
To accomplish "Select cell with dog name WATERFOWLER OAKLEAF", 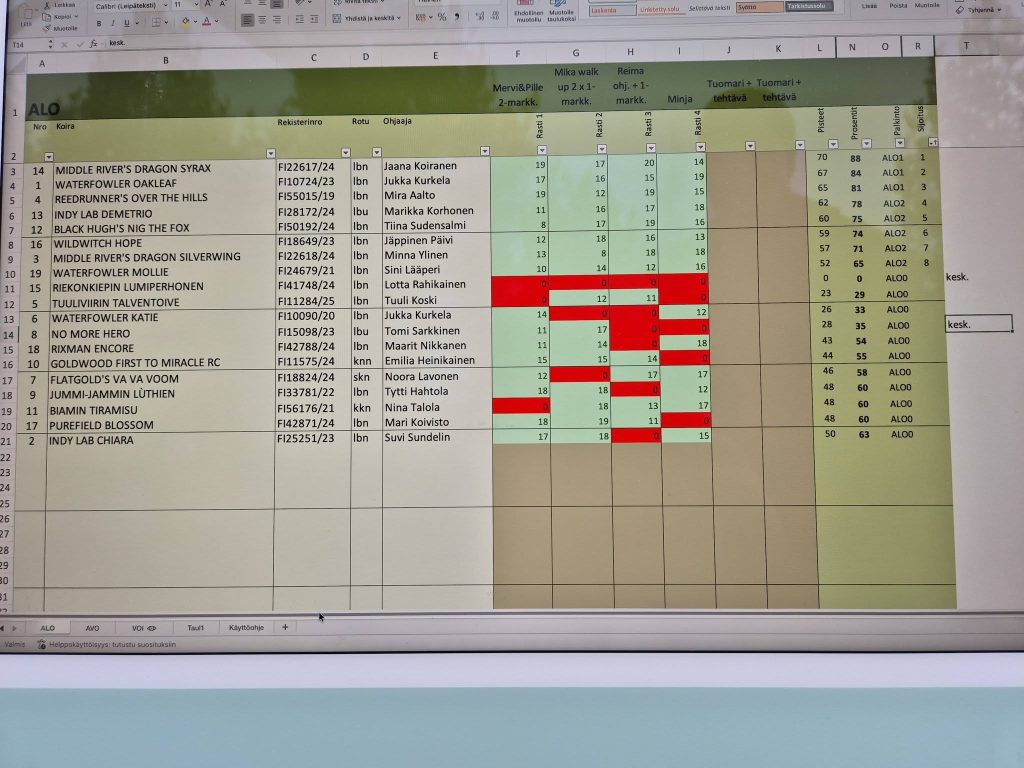I will [x=159, y=184].
